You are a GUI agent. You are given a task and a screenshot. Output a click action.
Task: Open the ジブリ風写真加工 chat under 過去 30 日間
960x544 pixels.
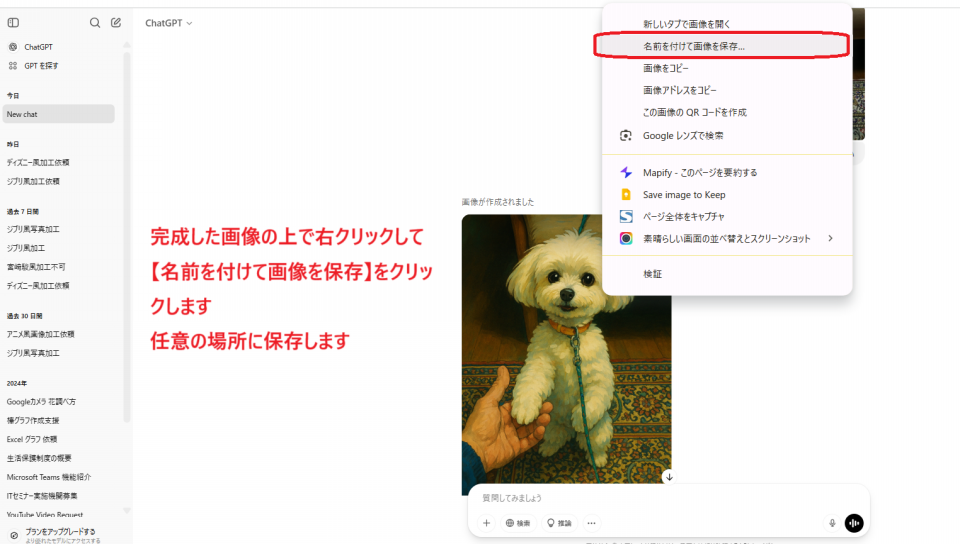point(33,353)
